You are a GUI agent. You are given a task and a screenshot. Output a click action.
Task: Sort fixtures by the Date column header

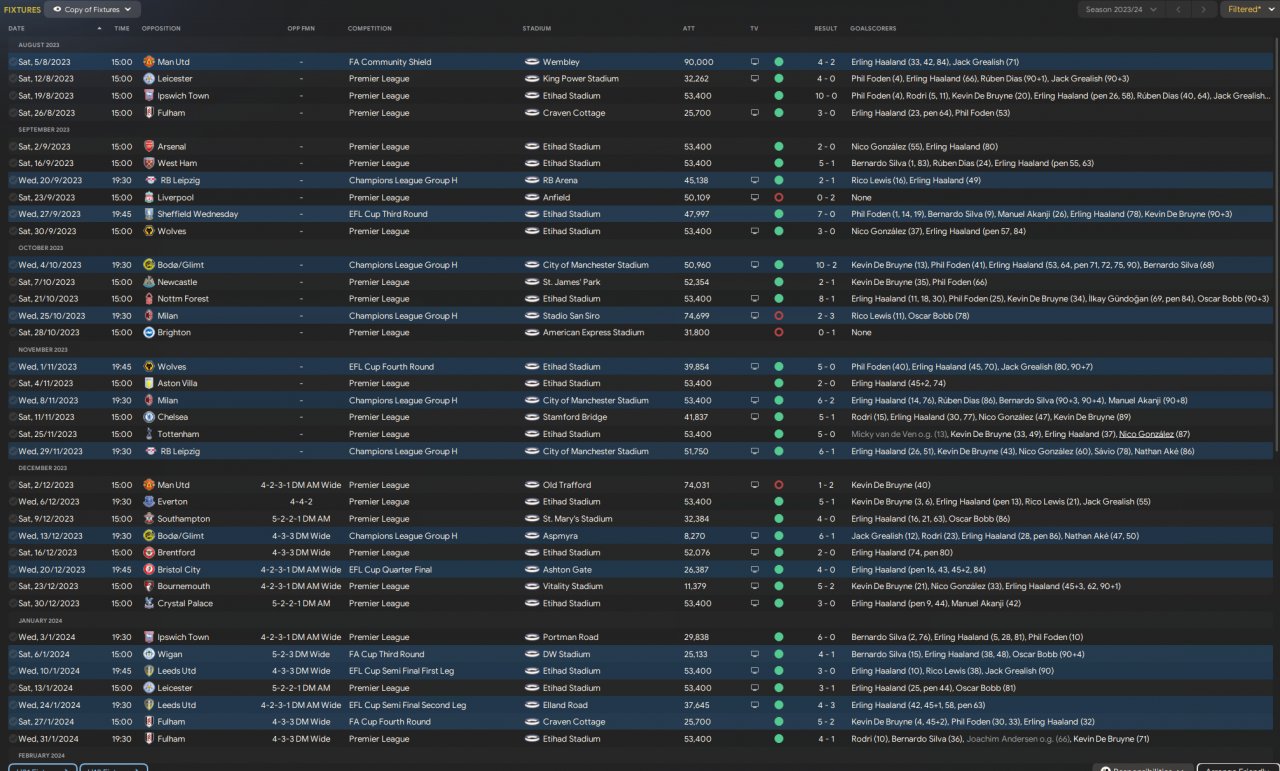pyautogui.click(x=16, y=28)
